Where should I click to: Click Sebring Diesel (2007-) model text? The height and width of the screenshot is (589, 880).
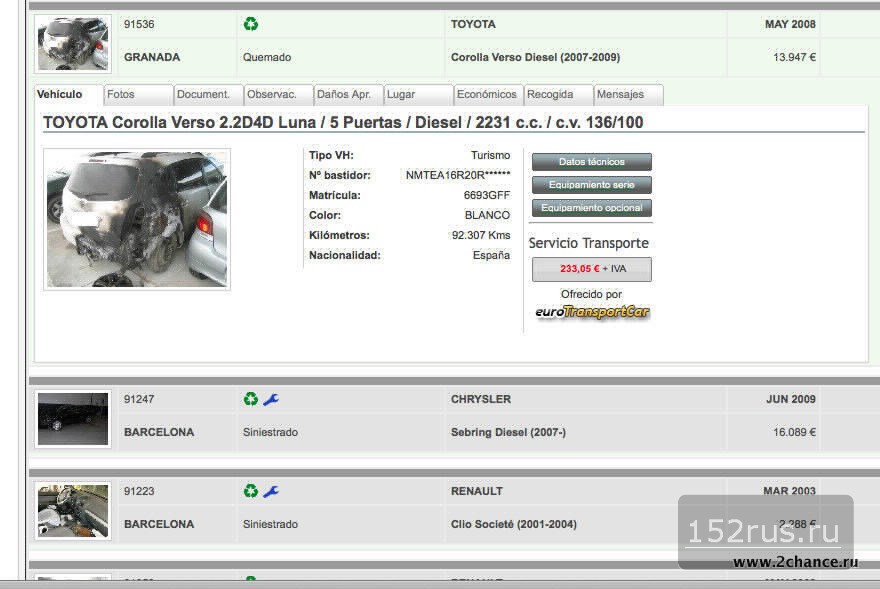pyautogui.click(x=508, y=432)
